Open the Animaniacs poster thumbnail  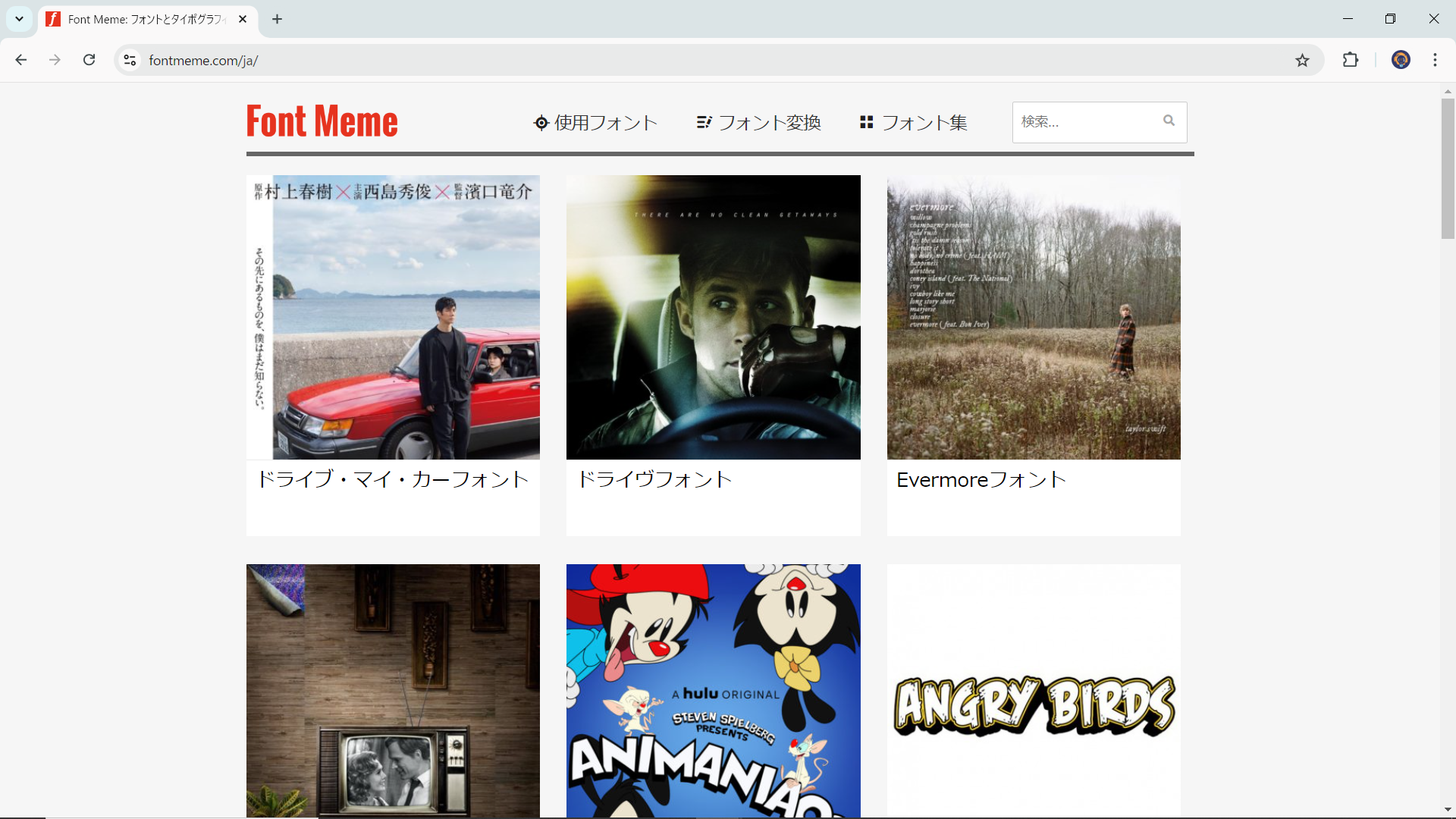pyautogui.click(x=713, y=691)
